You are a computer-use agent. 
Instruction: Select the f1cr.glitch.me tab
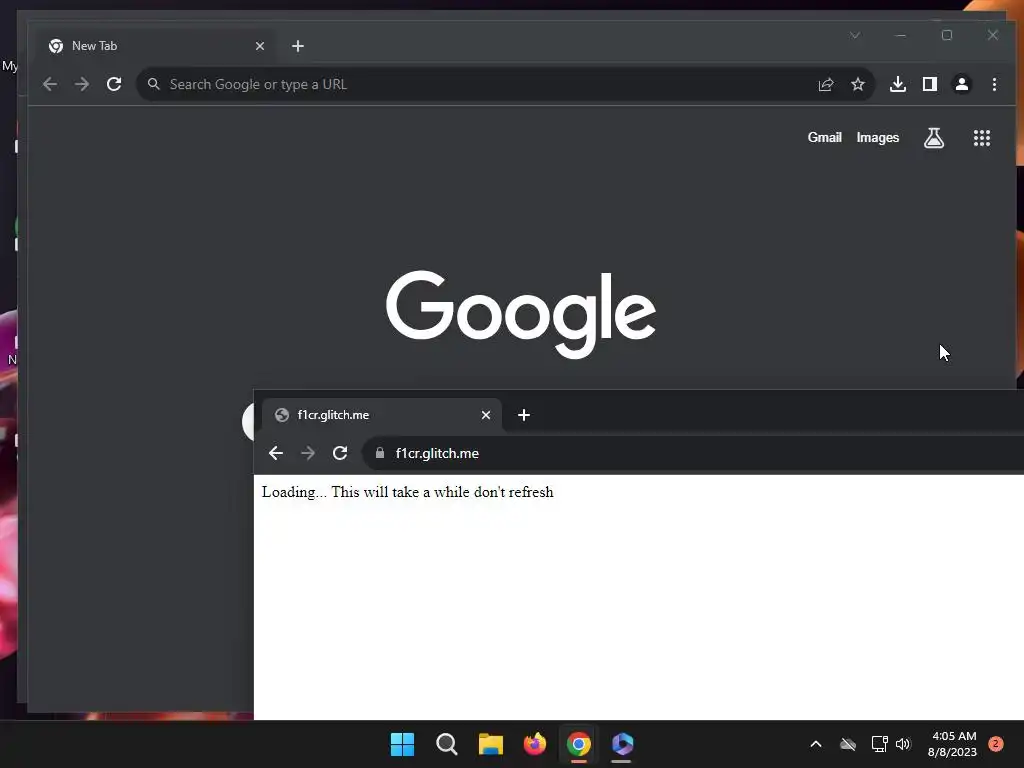click(x=382, y=415)
